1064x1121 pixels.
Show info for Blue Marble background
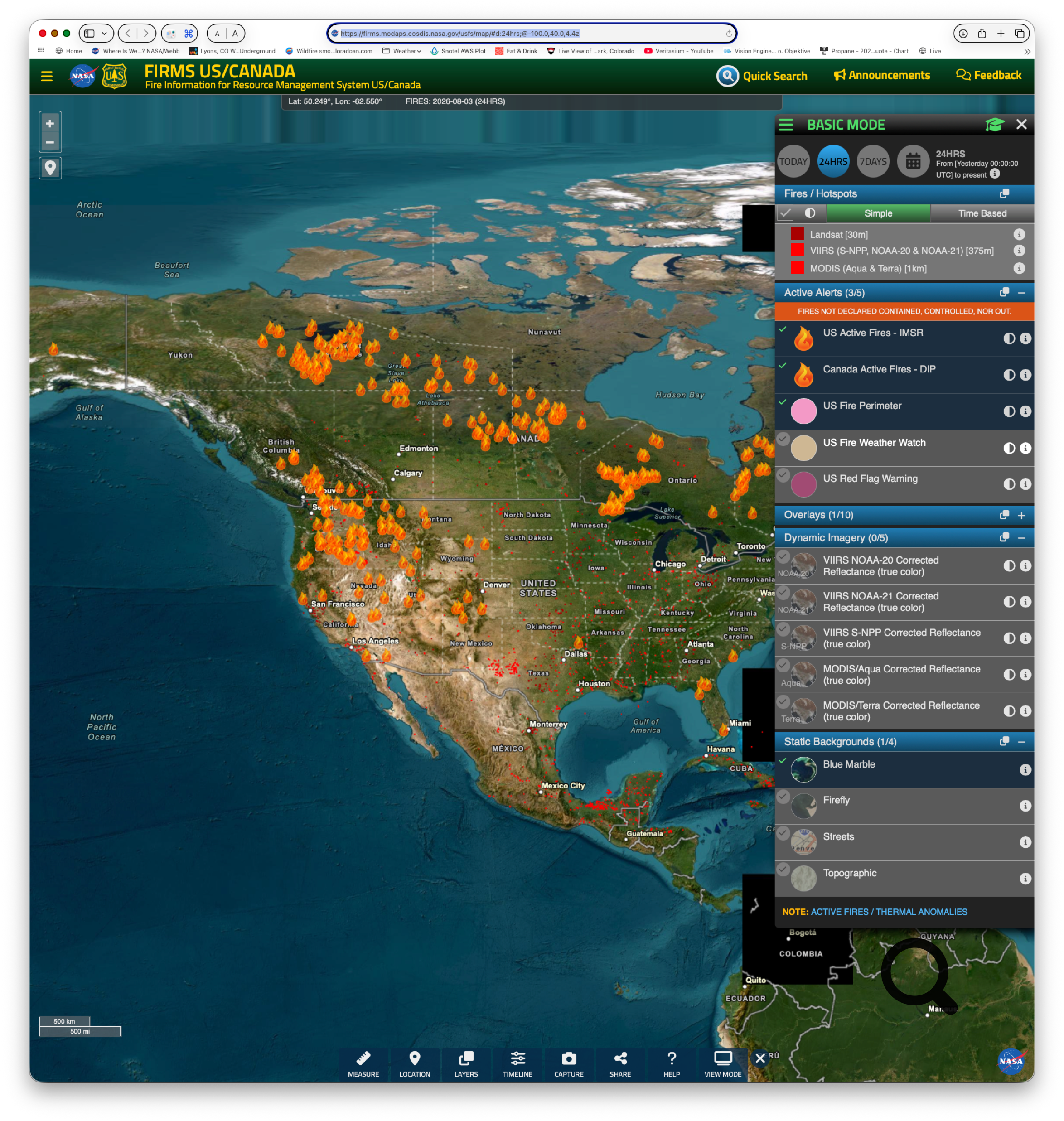coord(1025,770)
